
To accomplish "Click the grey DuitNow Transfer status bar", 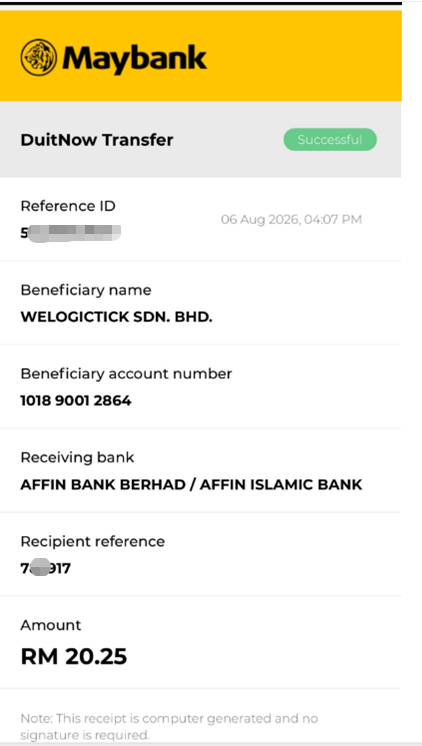I will coord(200,139).
